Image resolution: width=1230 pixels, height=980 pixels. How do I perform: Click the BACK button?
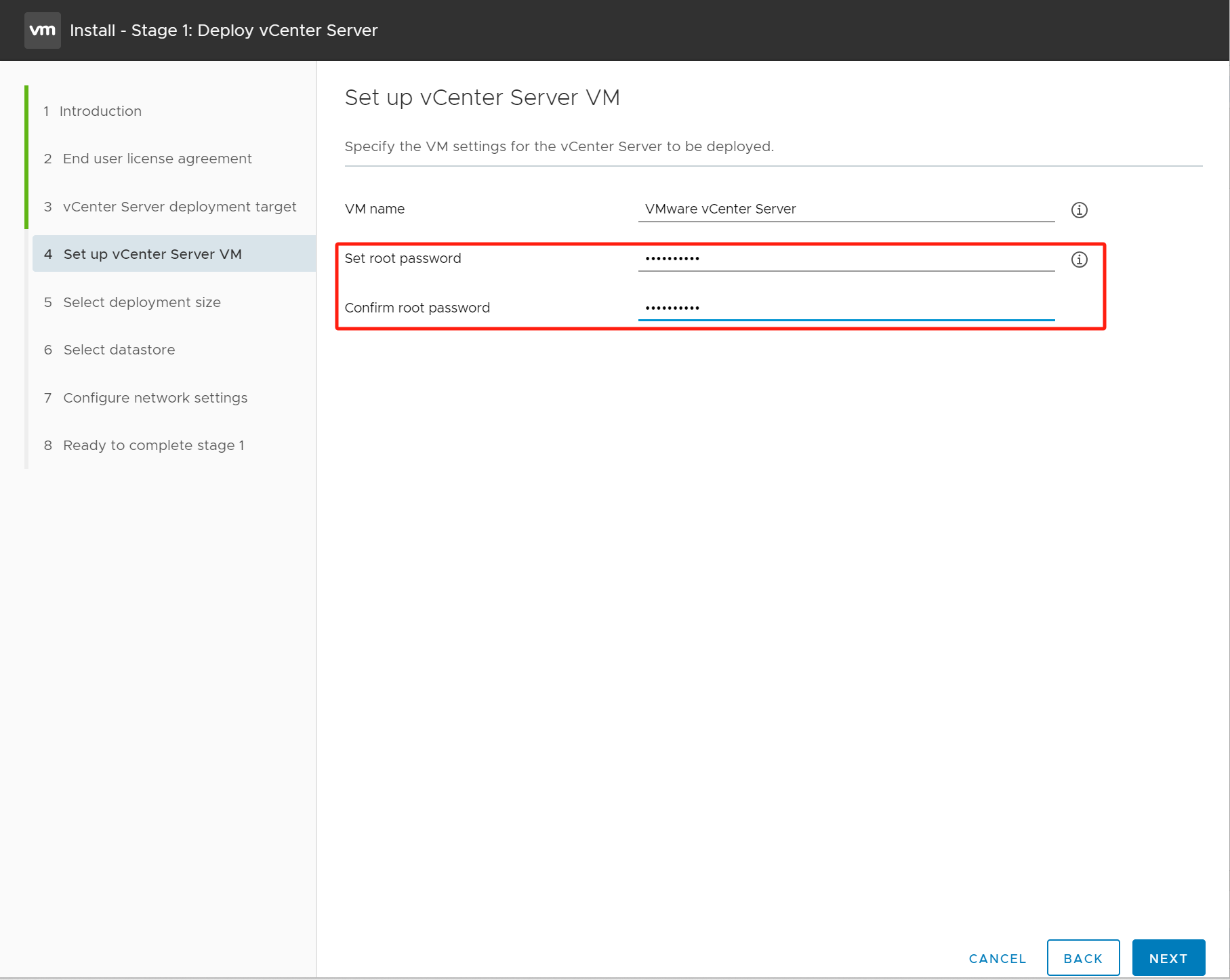pos(1083,958)
